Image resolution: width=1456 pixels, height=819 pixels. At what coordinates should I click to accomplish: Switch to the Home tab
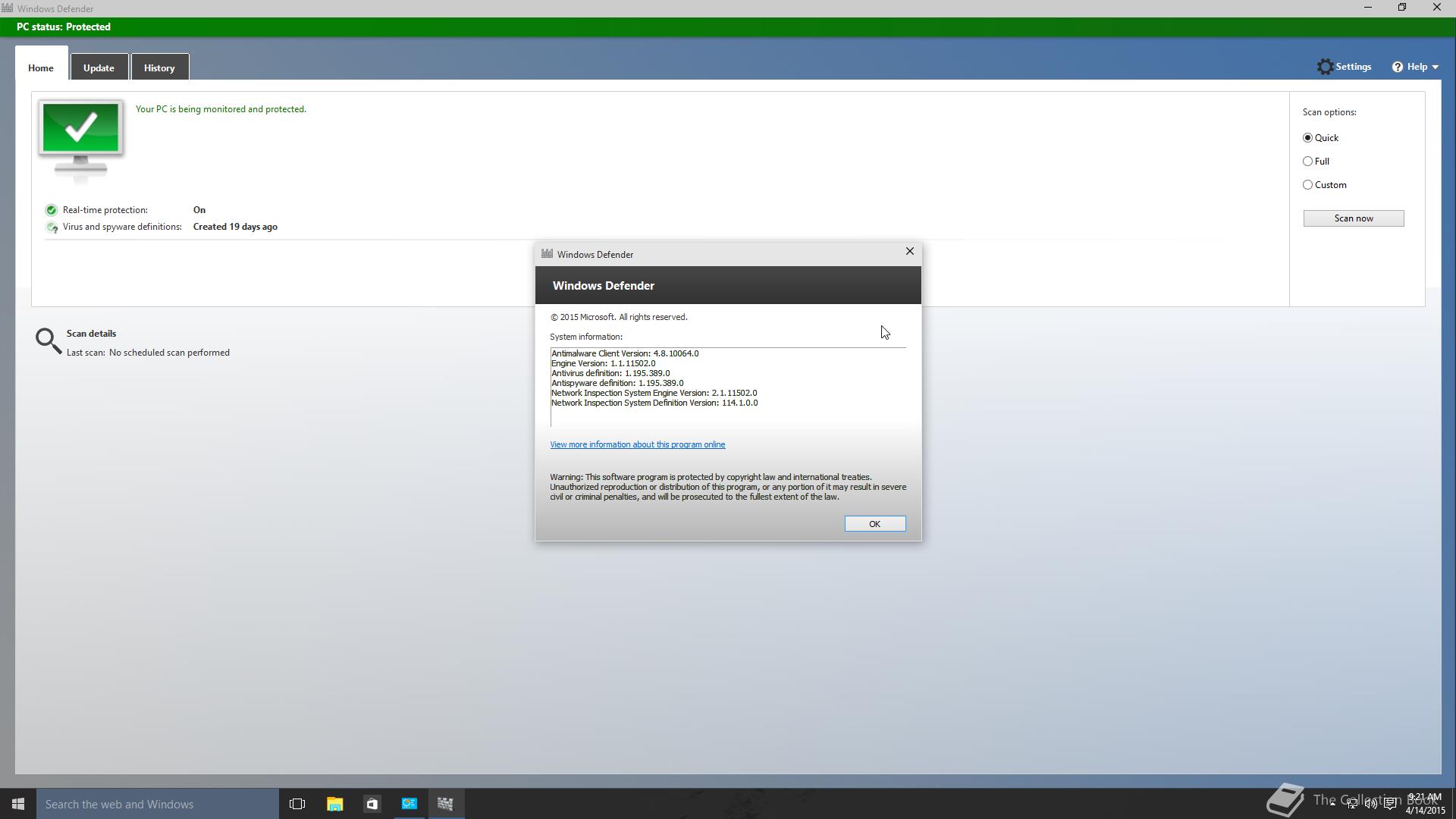tap(41, 67)
